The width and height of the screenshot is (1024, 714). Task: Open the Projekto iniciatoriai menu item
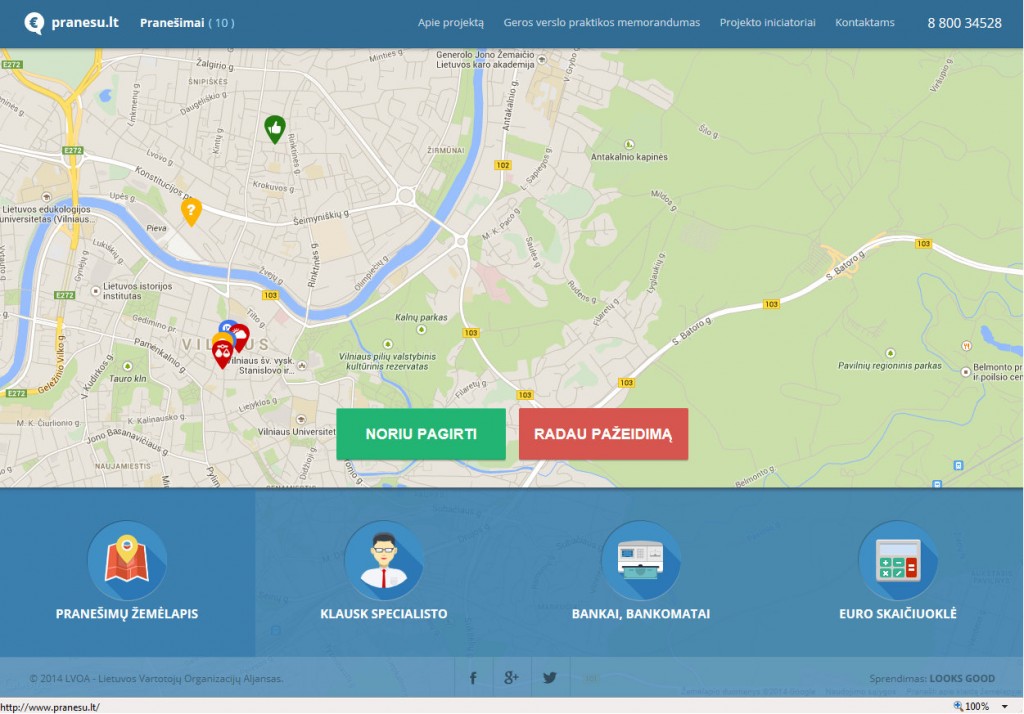tap(767, 23)
